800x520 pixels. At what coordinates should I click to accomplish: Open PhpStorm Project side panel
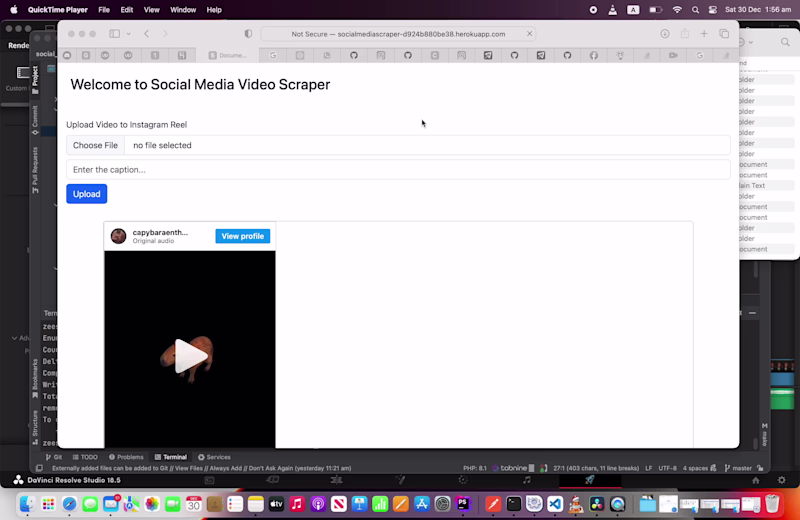click(x=35, y=80)
